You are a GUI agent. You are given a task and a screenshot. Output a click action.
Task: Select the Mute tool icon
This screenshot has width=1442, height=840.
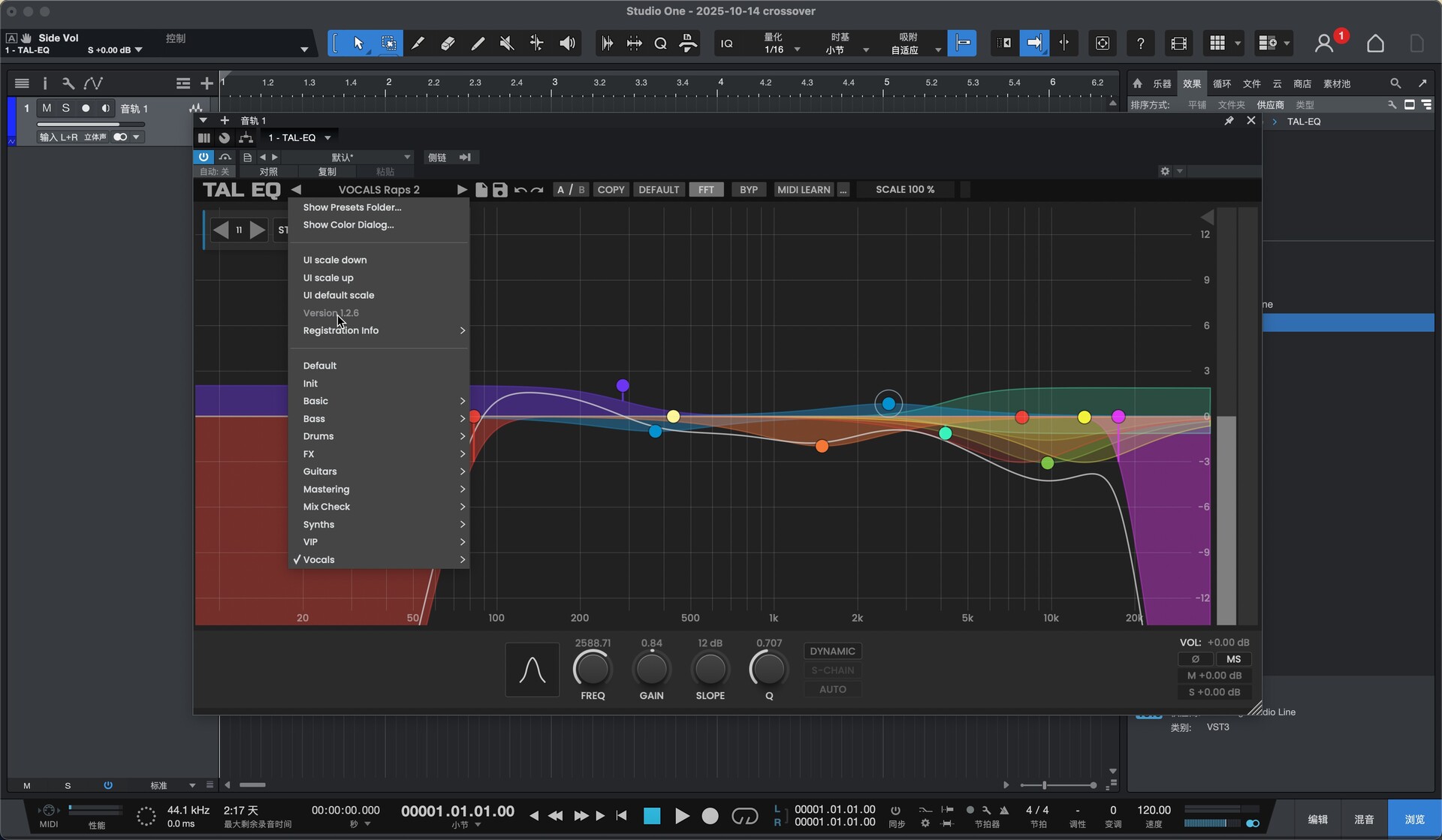(507, 44)
